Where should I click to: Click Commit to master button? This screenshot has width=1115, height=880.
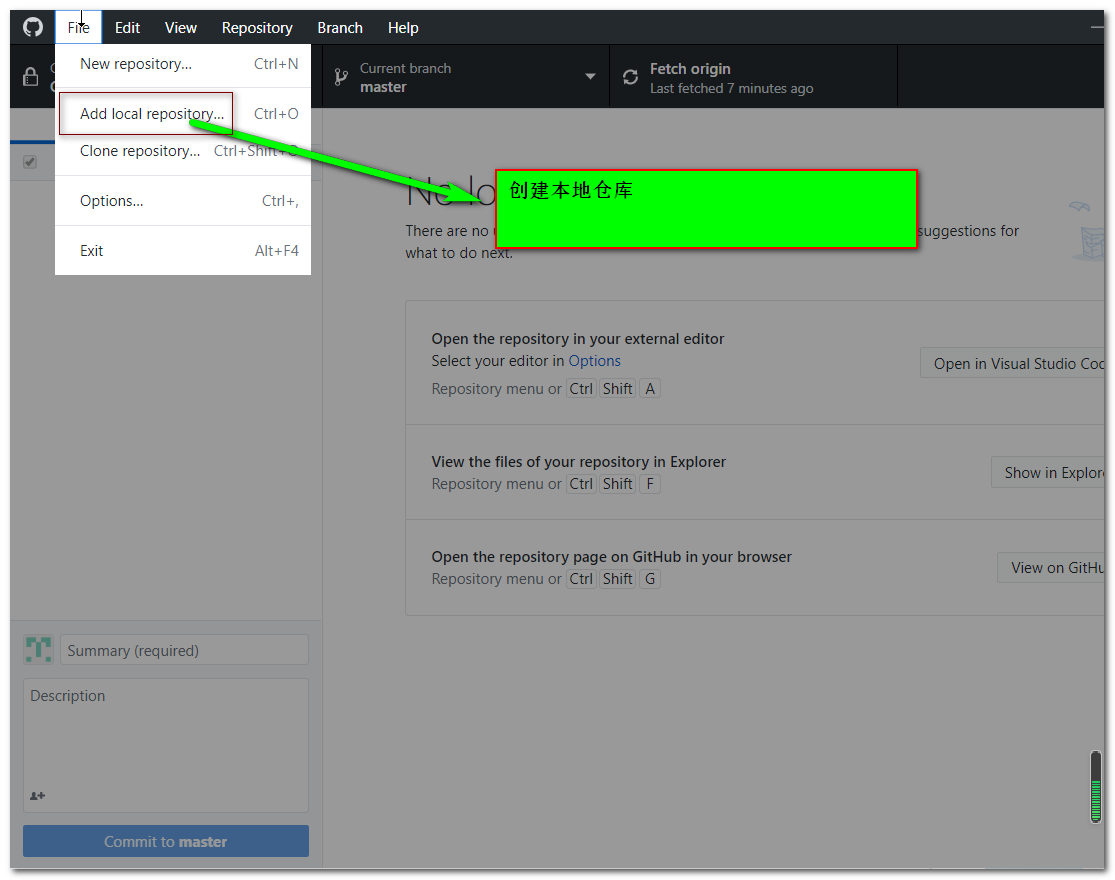166,842
